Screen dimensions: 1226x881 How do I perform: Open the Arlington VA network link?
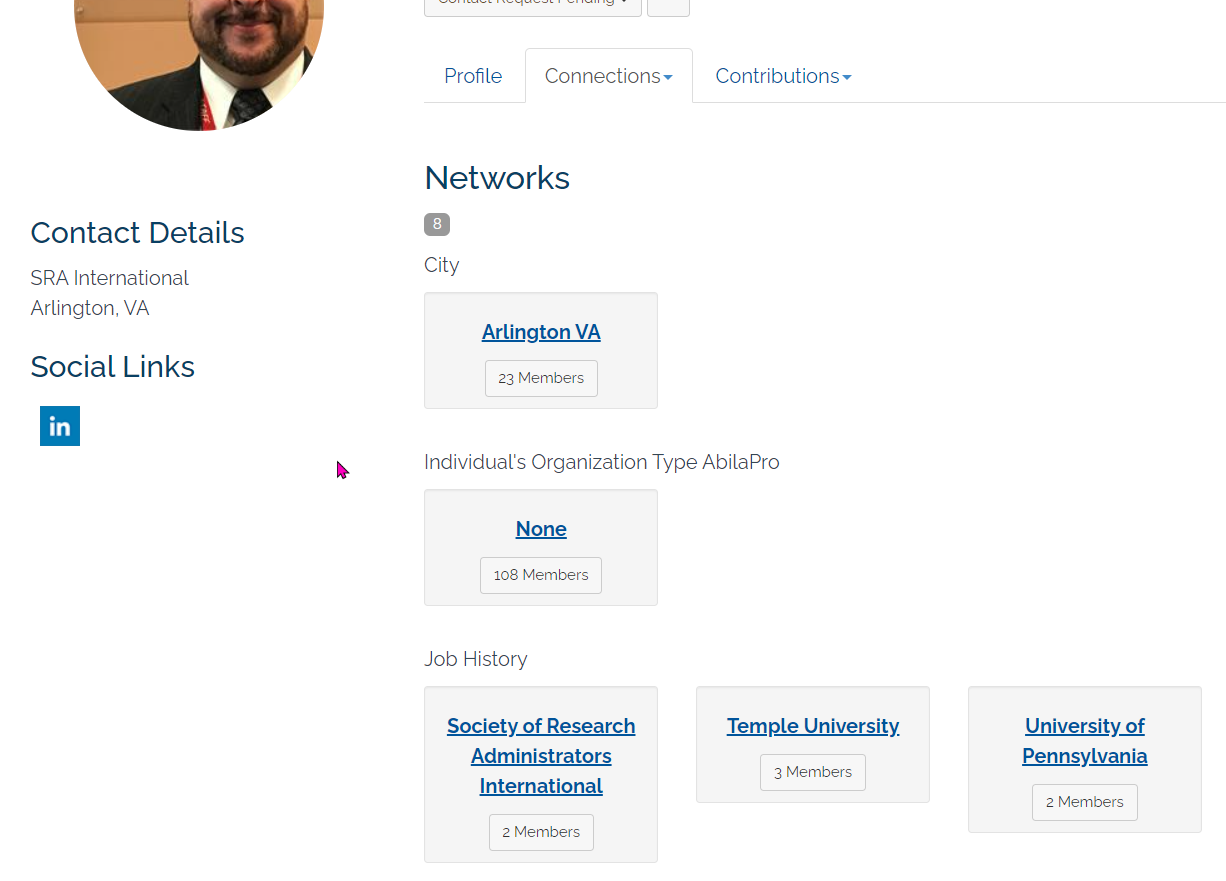[541, 332]
